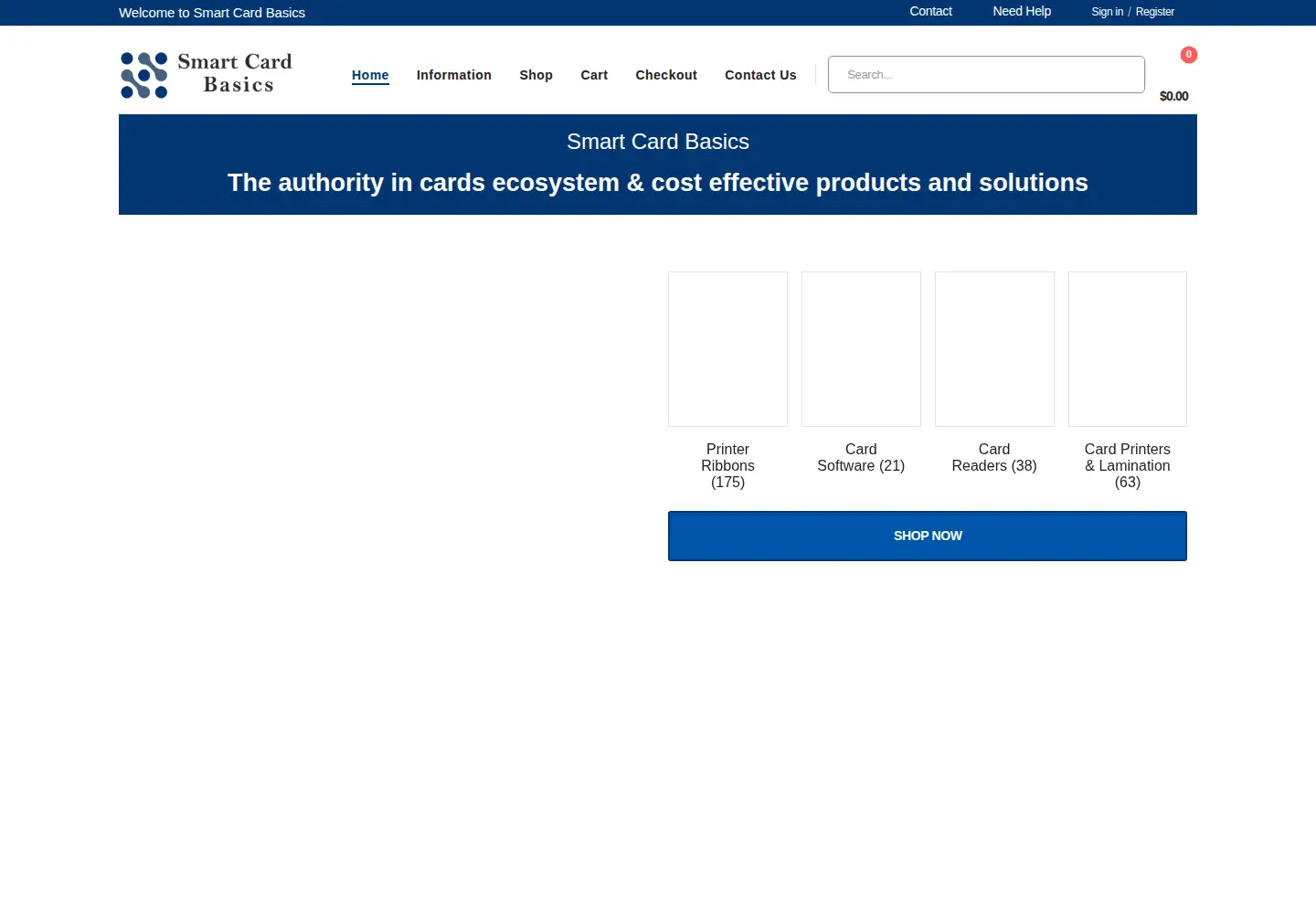Open the cart via the red item-count badge

point(1188,55)
